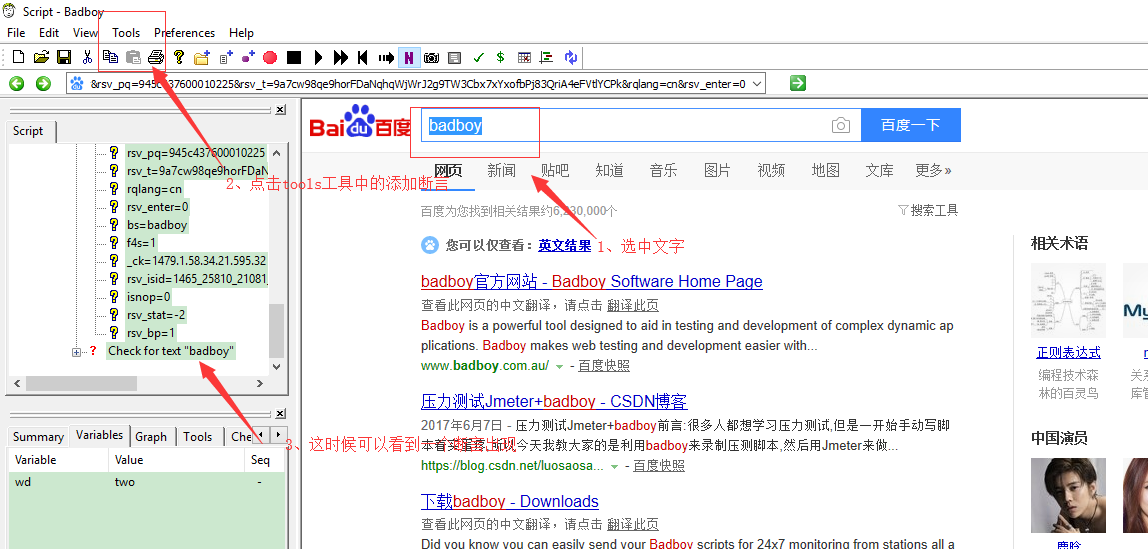Viewport: 1148px width, 549px height.
Task: Open the Tools menu
Action: click(126, 33)
